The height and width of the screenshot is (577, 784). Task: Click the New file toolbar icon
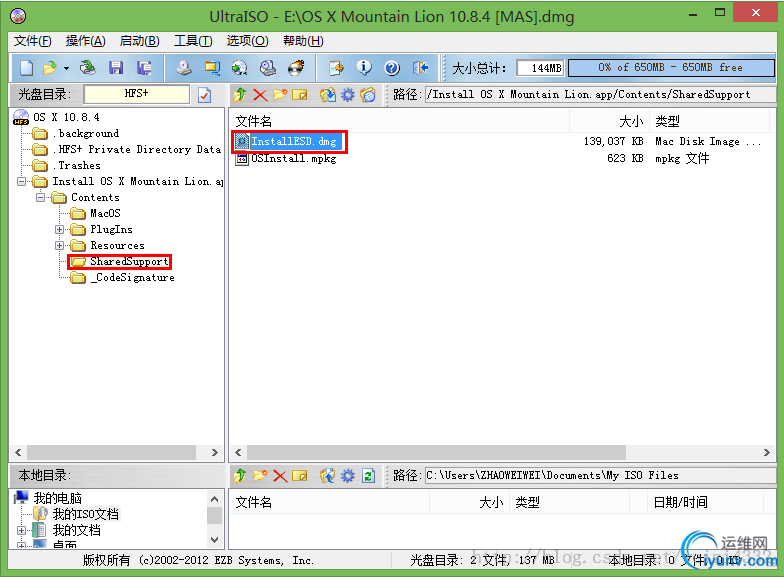26,68
